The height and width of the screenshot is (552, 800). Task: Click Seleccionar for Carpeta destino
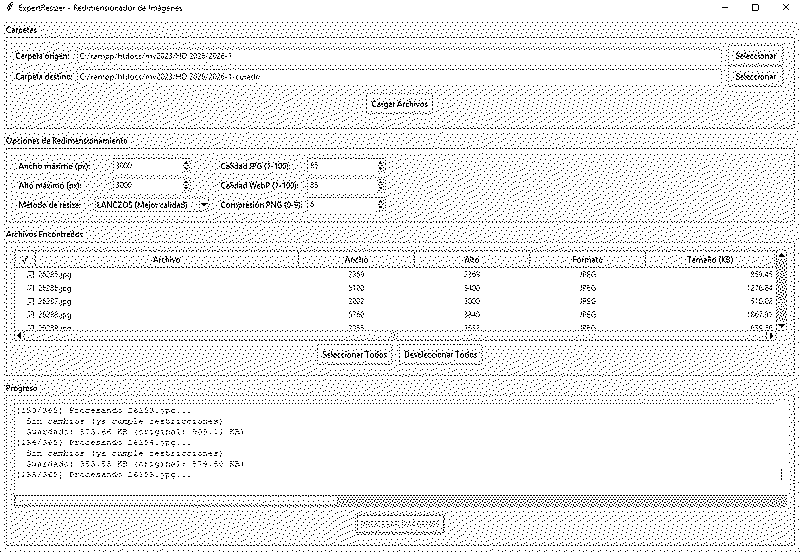(x=755, y=76)
